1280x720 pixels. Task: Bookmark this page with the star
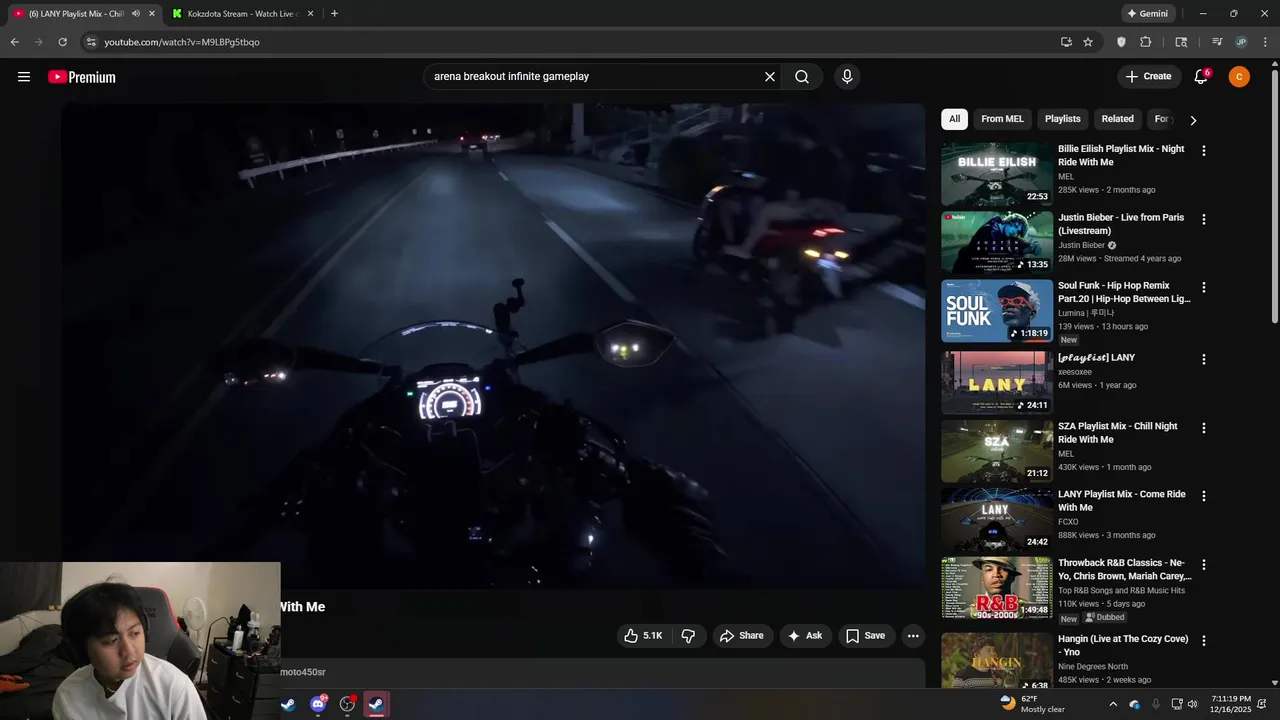click(x=1088, y=42)
